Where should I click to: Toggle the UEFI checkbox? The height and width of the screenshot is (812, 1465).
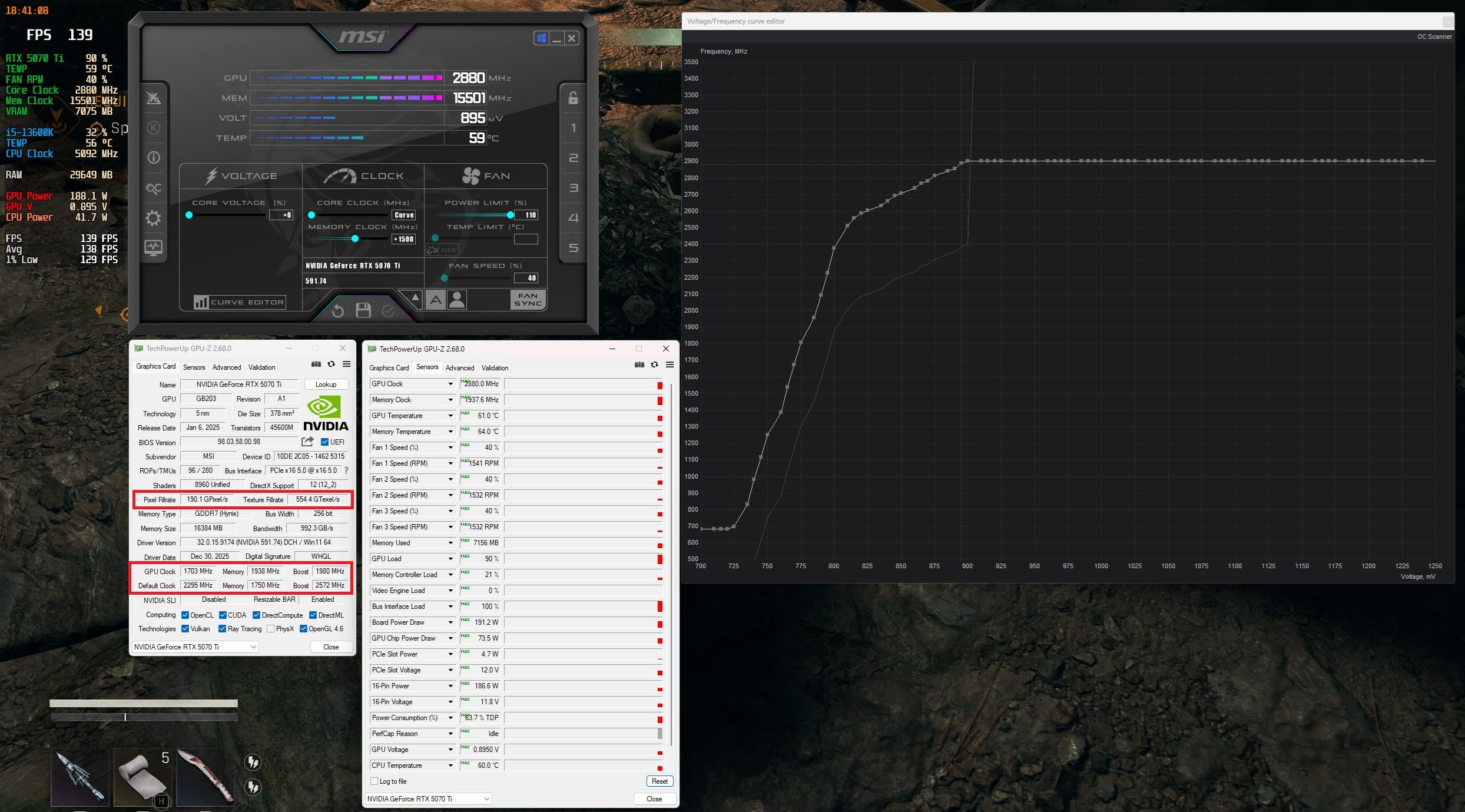coord(324,442)
